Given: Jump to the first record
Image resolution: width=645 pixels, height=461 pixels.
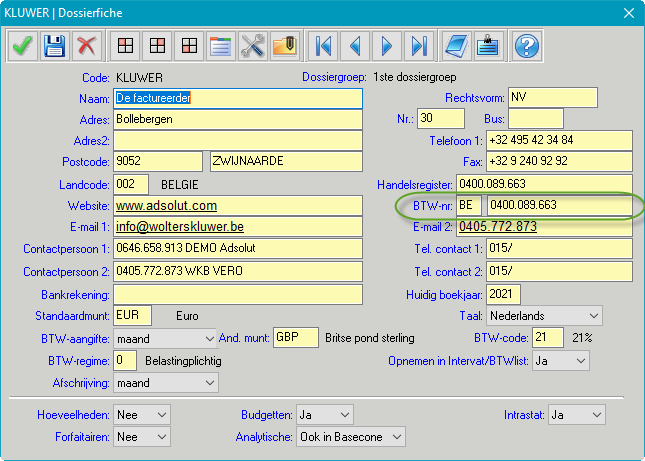Looking at the screenshot, I should coord(324,46).
